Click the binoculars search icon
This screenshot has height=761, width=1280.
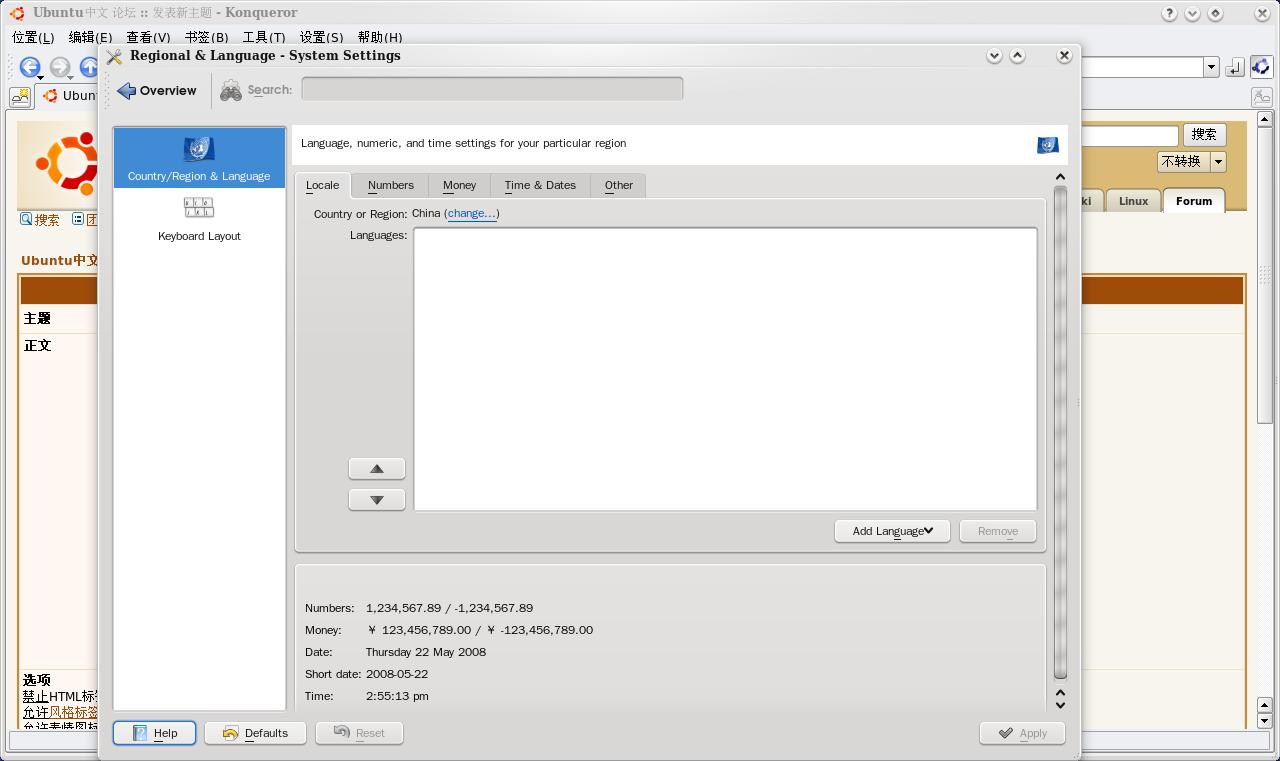[x=231, y=91]
